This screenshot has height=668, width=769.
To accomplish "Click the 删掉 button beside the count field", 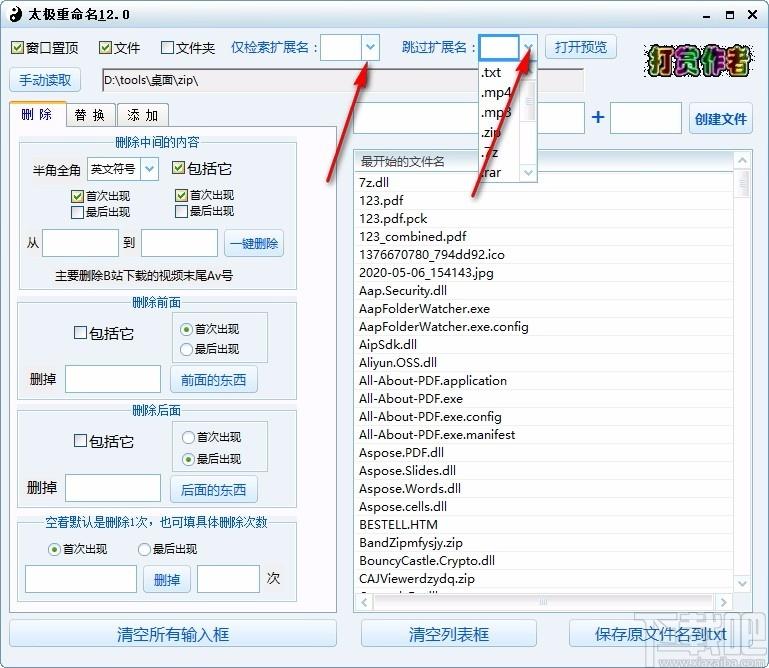I will (167, 580).
